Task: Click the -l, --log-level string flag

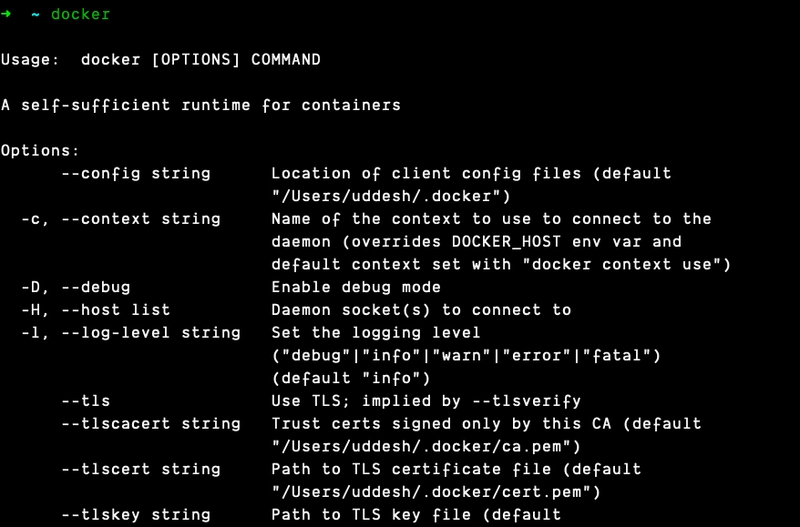Action: pos(131,333)
